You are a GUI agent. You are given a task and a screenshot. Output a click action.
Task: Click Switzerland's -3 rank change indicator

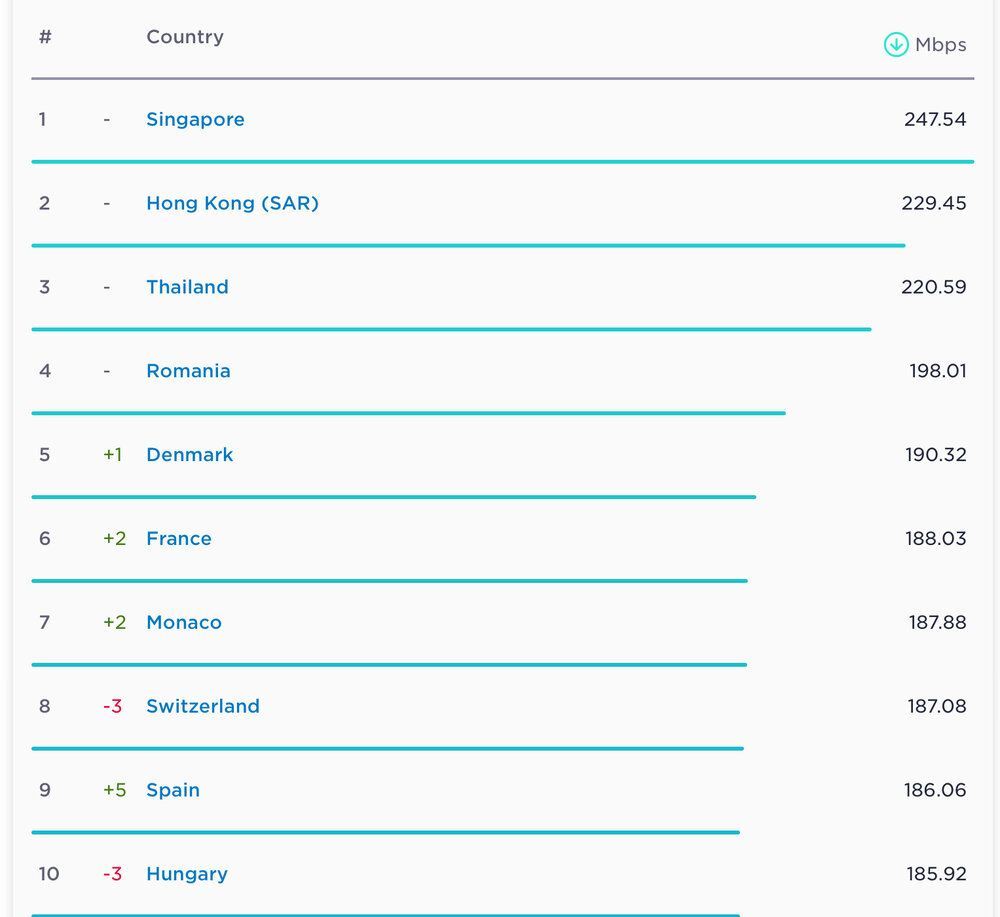[x=112, y=707]
